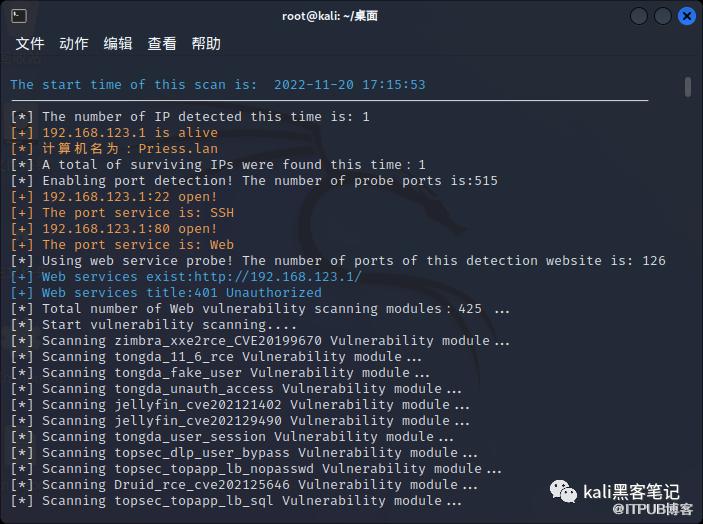Click the root@kali: ~/桌面 window title
Image resolution: width=703 pixels, height=524 pixels.
coord(329,16)
